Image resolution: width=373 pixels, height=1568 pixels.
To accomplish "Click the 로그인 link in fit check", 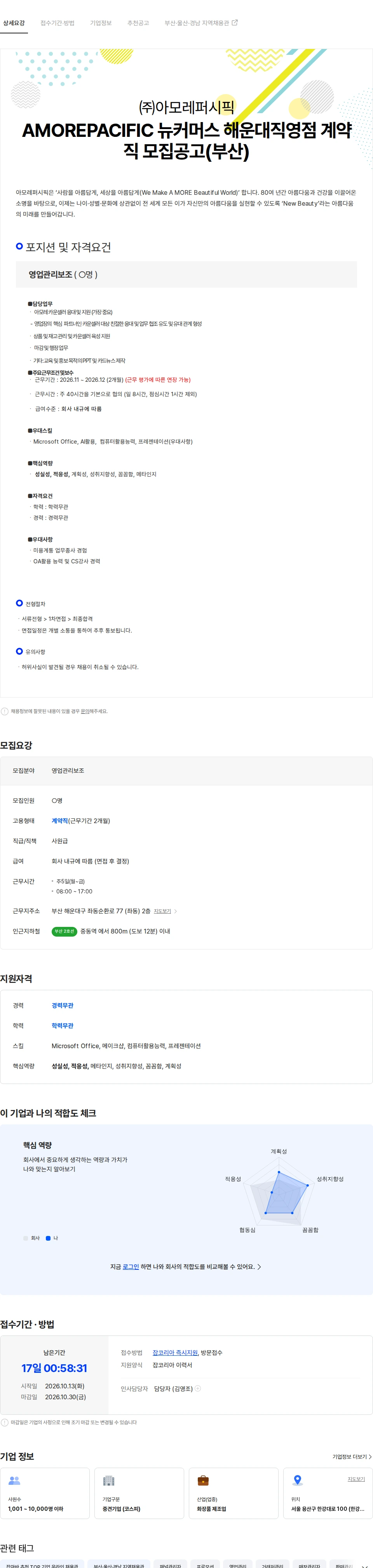I will pos(131,1267).
